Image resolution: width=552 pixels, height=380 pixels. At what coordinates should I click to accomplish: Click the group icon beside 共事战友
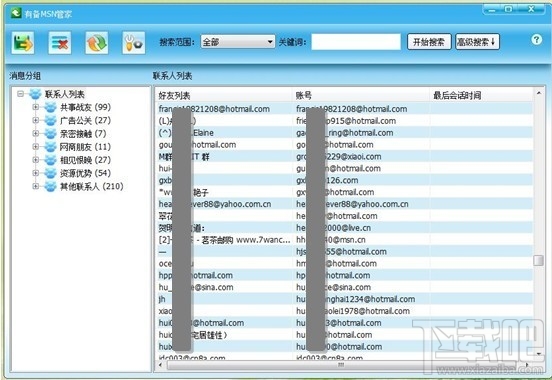(x=50, y=107)
